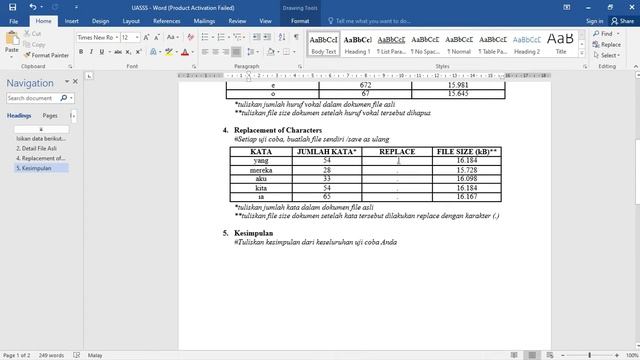Click the Cut scissors command

click(x=32, y=33)
